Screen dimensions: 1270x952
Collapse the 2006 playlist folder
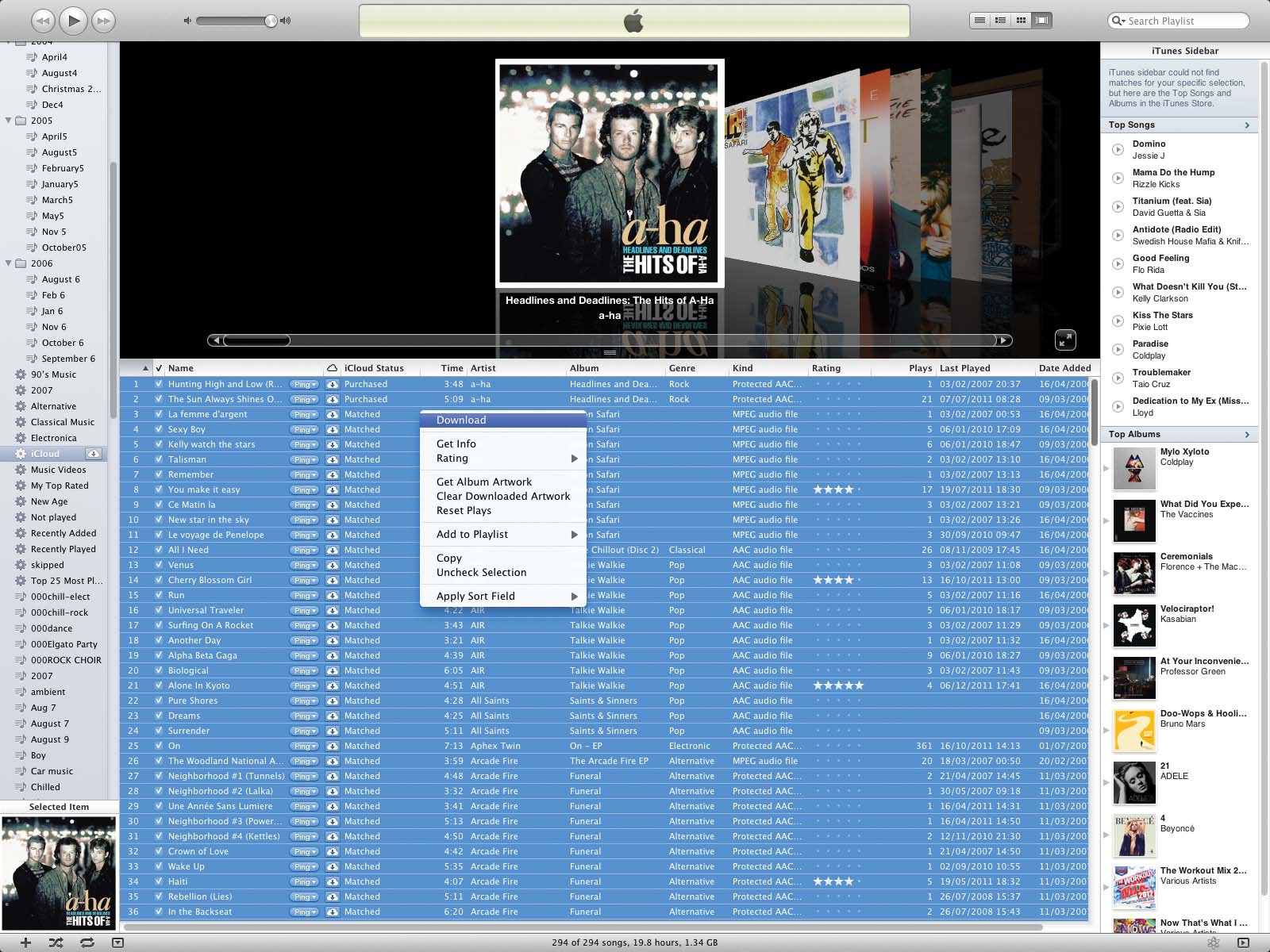click(9, 263)
